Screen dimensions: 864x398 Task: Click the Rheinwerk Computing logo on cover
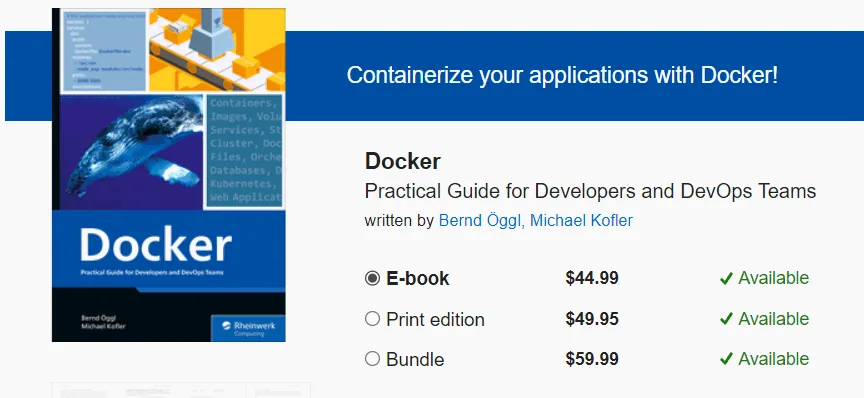(249, 329)
